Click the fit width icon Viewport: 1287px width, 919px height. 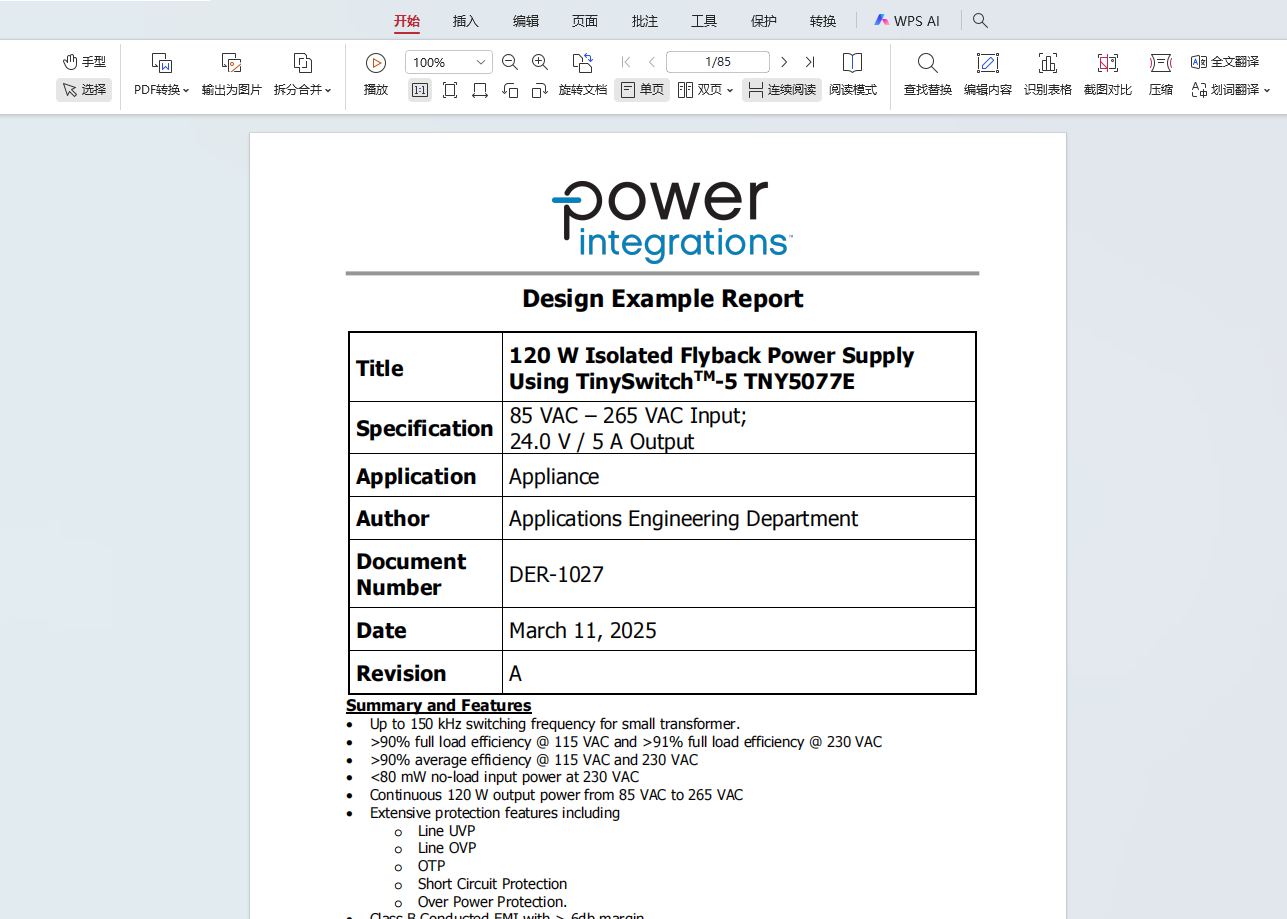(x=480, y=90)
